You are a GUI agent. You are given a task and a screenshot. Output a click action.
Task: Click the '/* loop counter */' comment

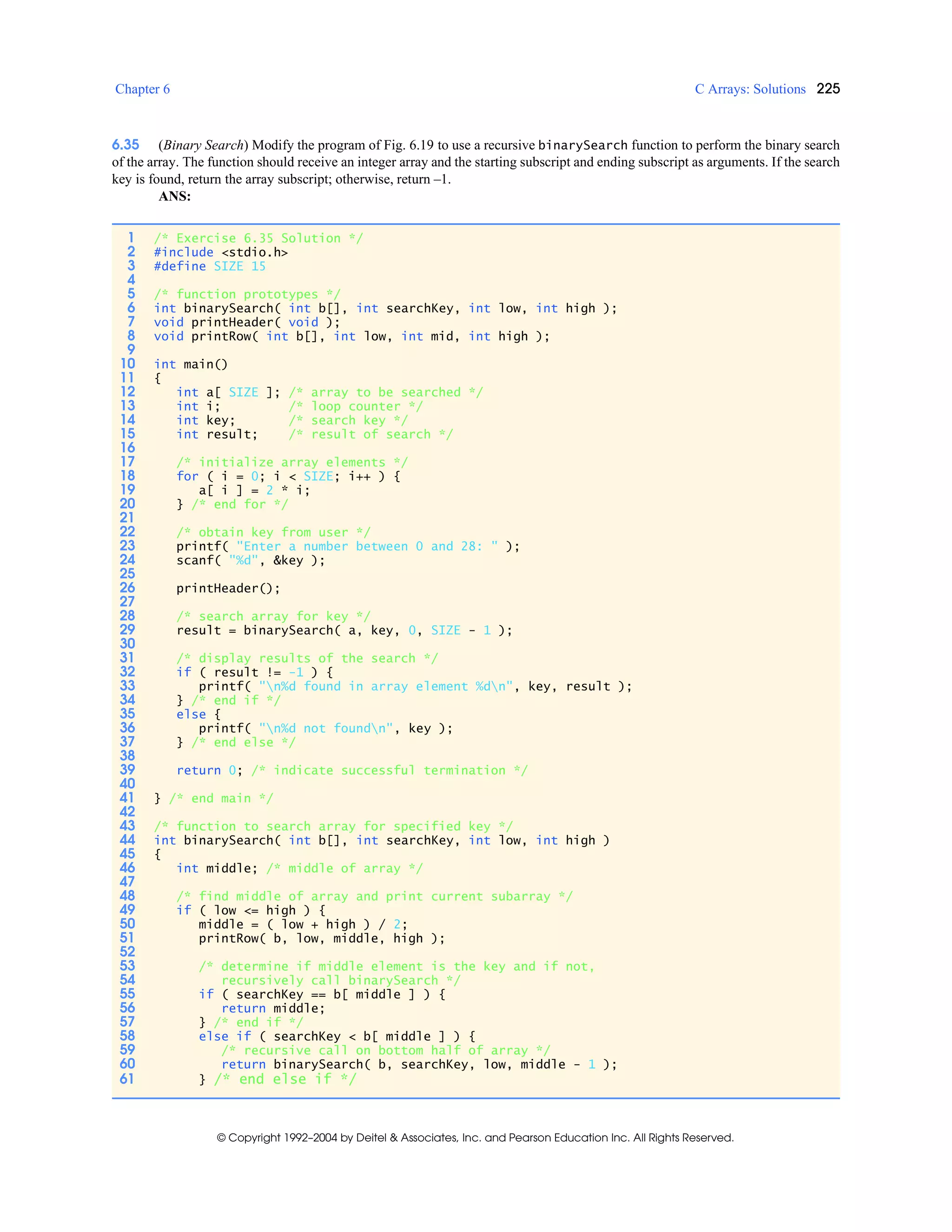click(355, 406)
